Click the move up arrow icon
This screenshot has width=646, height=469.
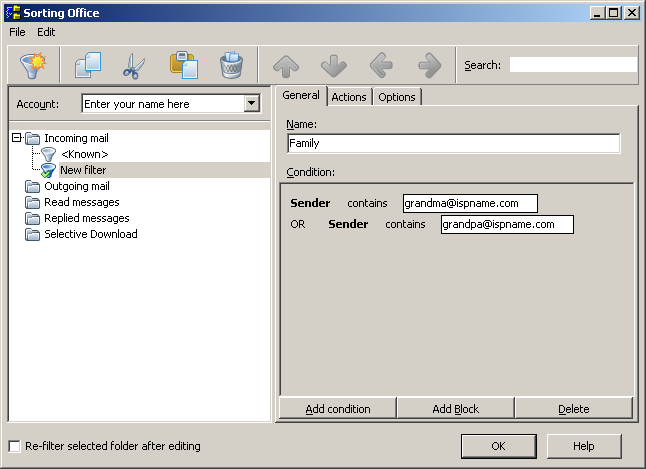[x=286, y=66]
